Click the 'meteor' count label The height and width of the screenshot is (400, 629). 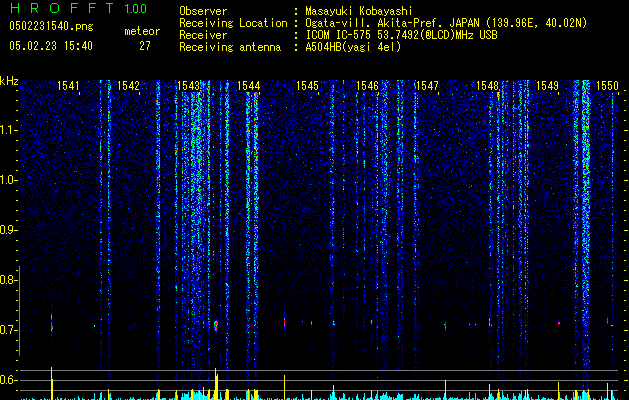pos(142,31)
